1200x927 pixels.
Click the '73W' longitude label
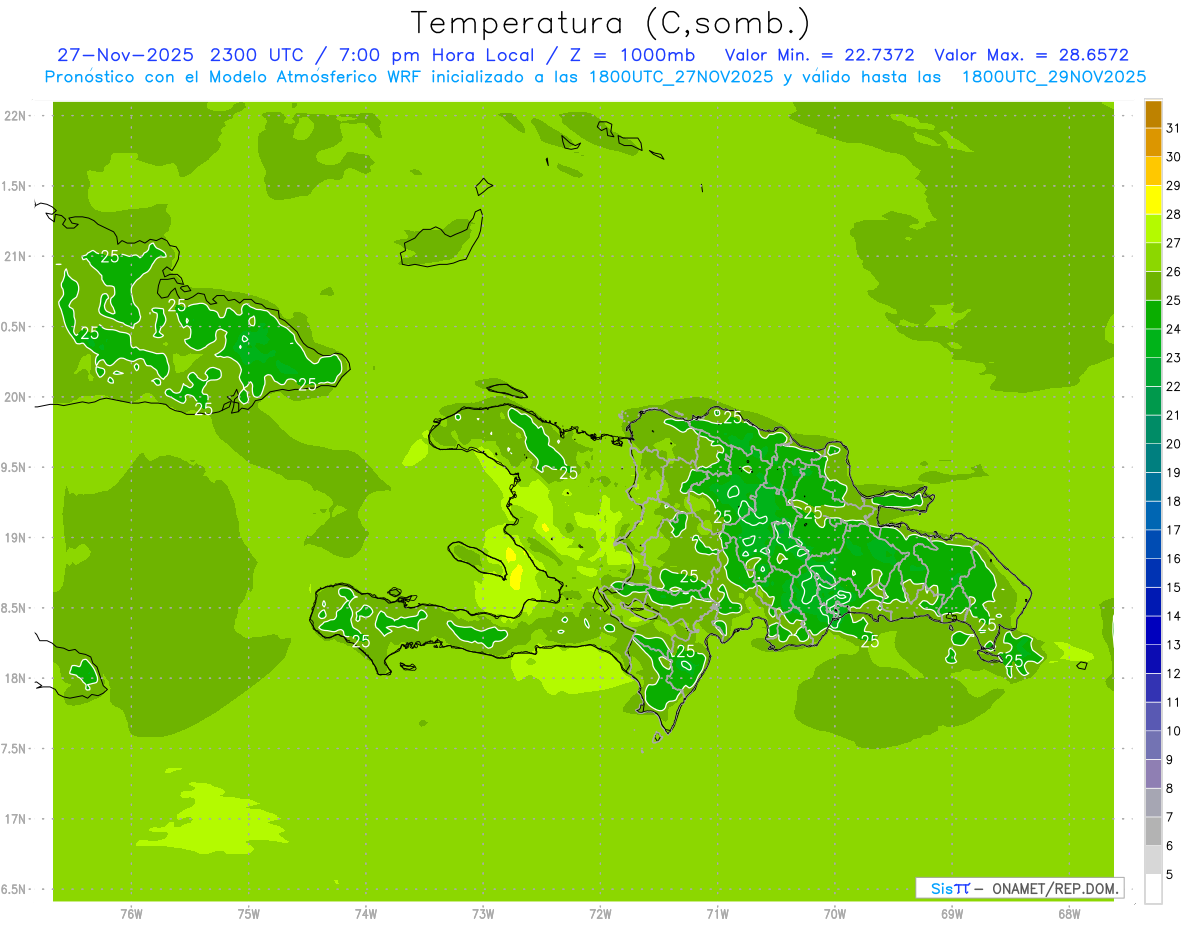483,914
